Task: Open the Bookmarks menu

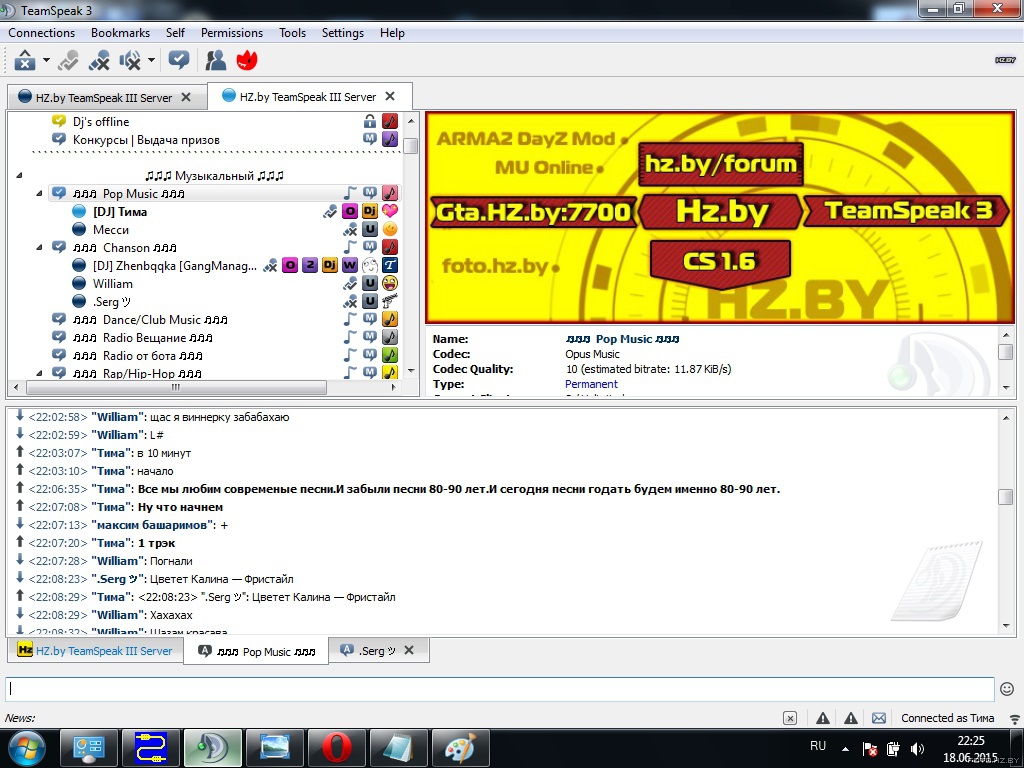Action: click(120, 33)
